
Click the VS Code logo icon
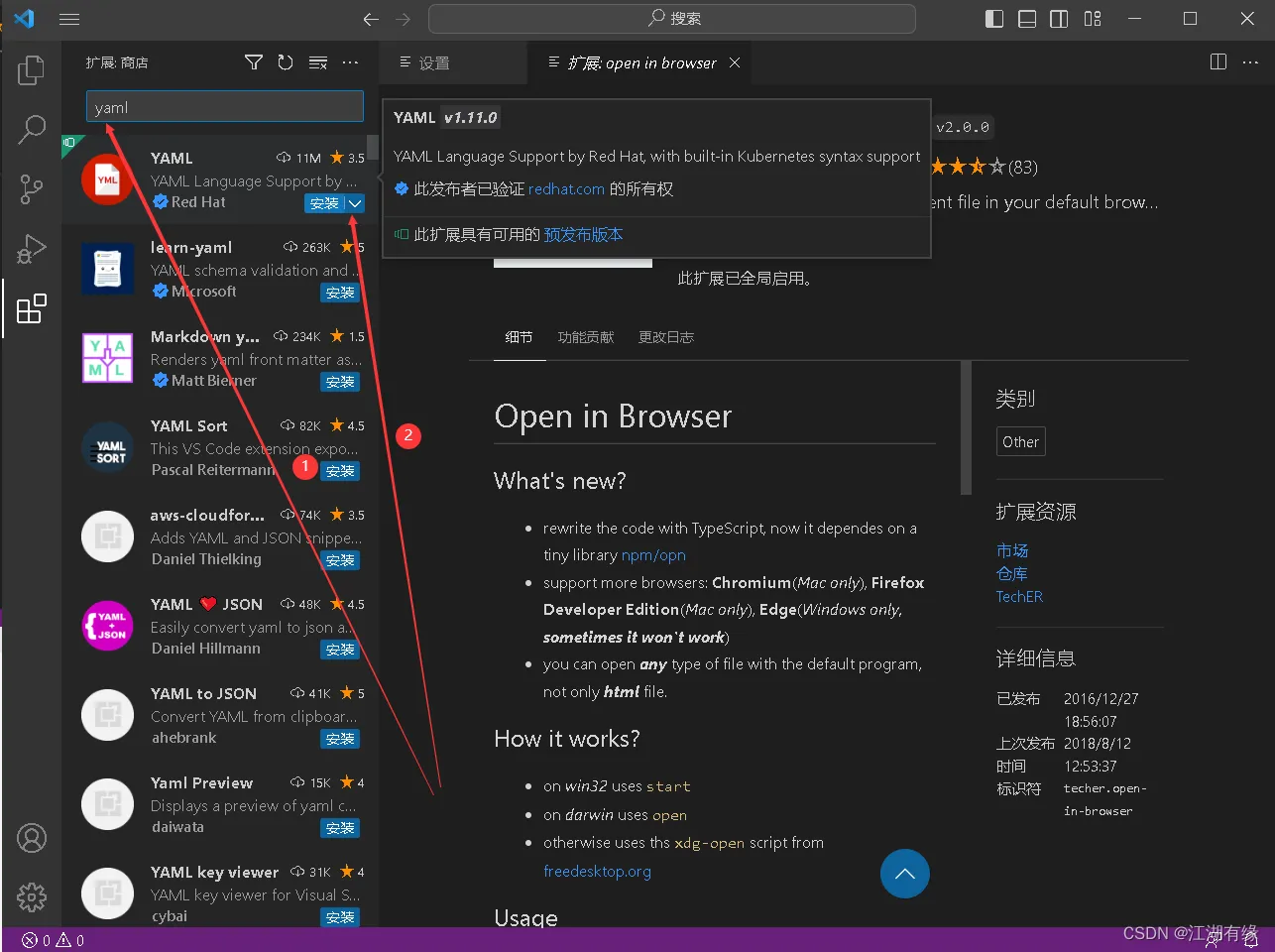point(24,19)
